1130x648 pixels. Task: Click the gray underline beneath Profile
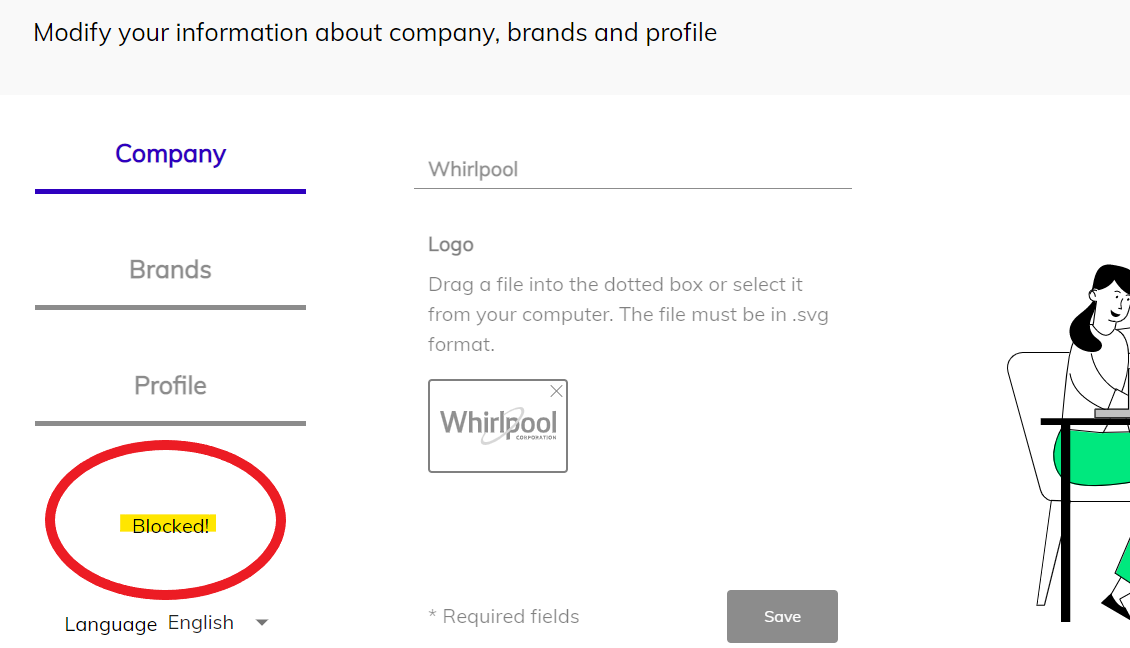tap(170, 423)
